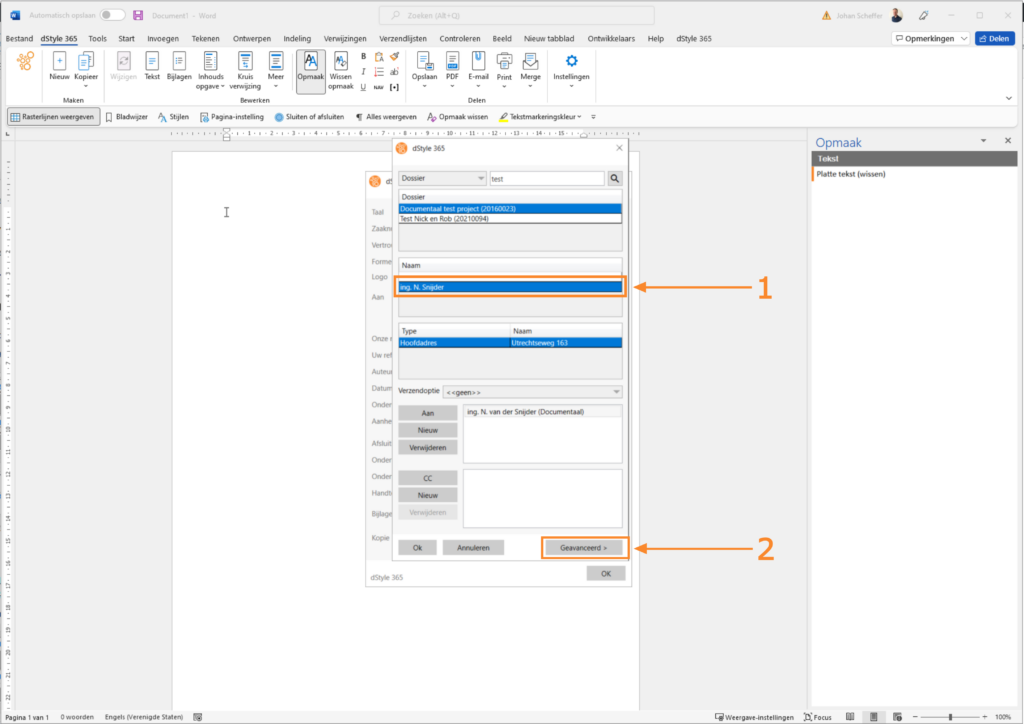Open the Tekst ribbon tool

[x=152, y=67]
